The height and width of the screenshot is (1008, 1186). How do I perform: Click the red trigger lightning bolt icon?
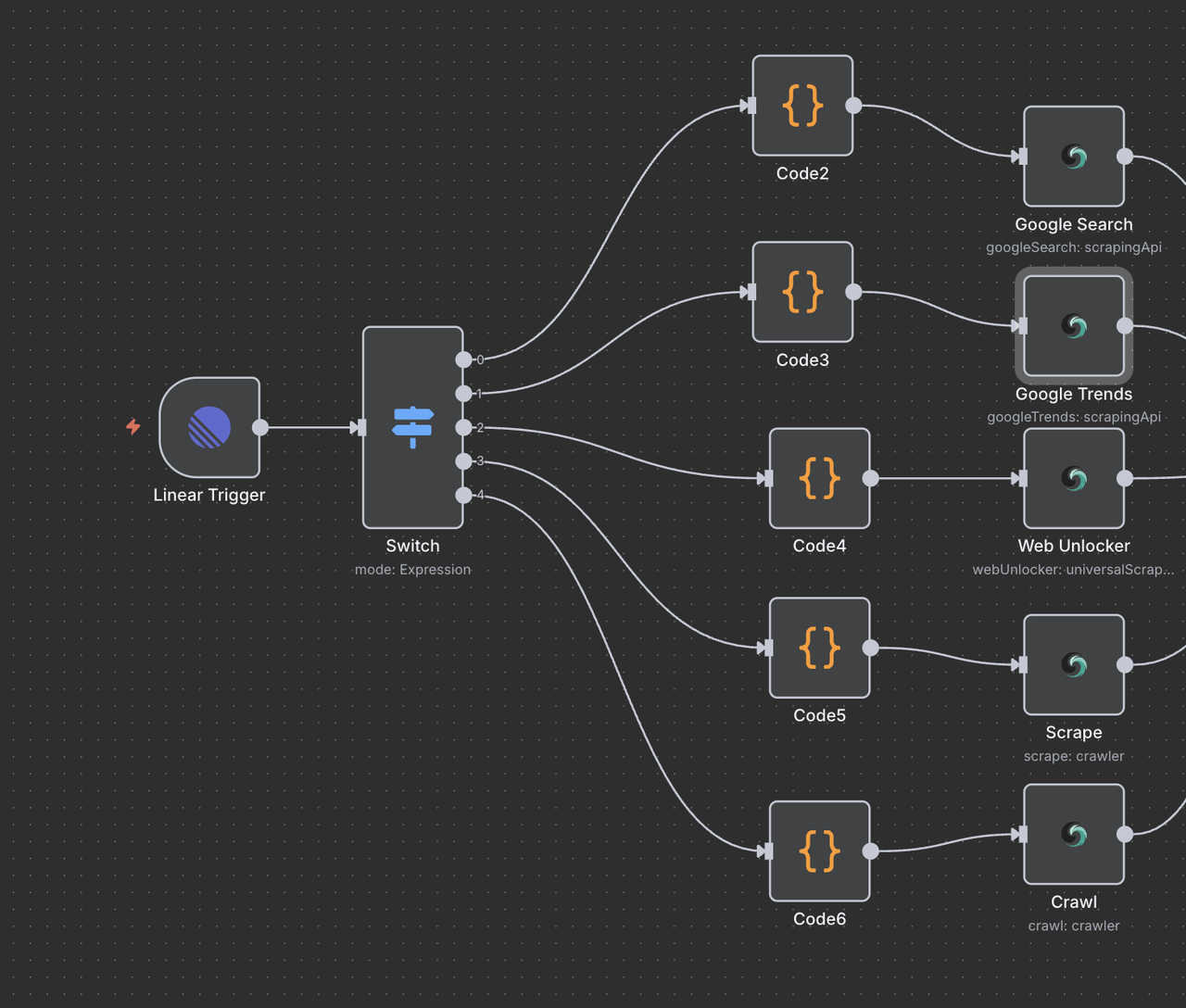[133, 426]
